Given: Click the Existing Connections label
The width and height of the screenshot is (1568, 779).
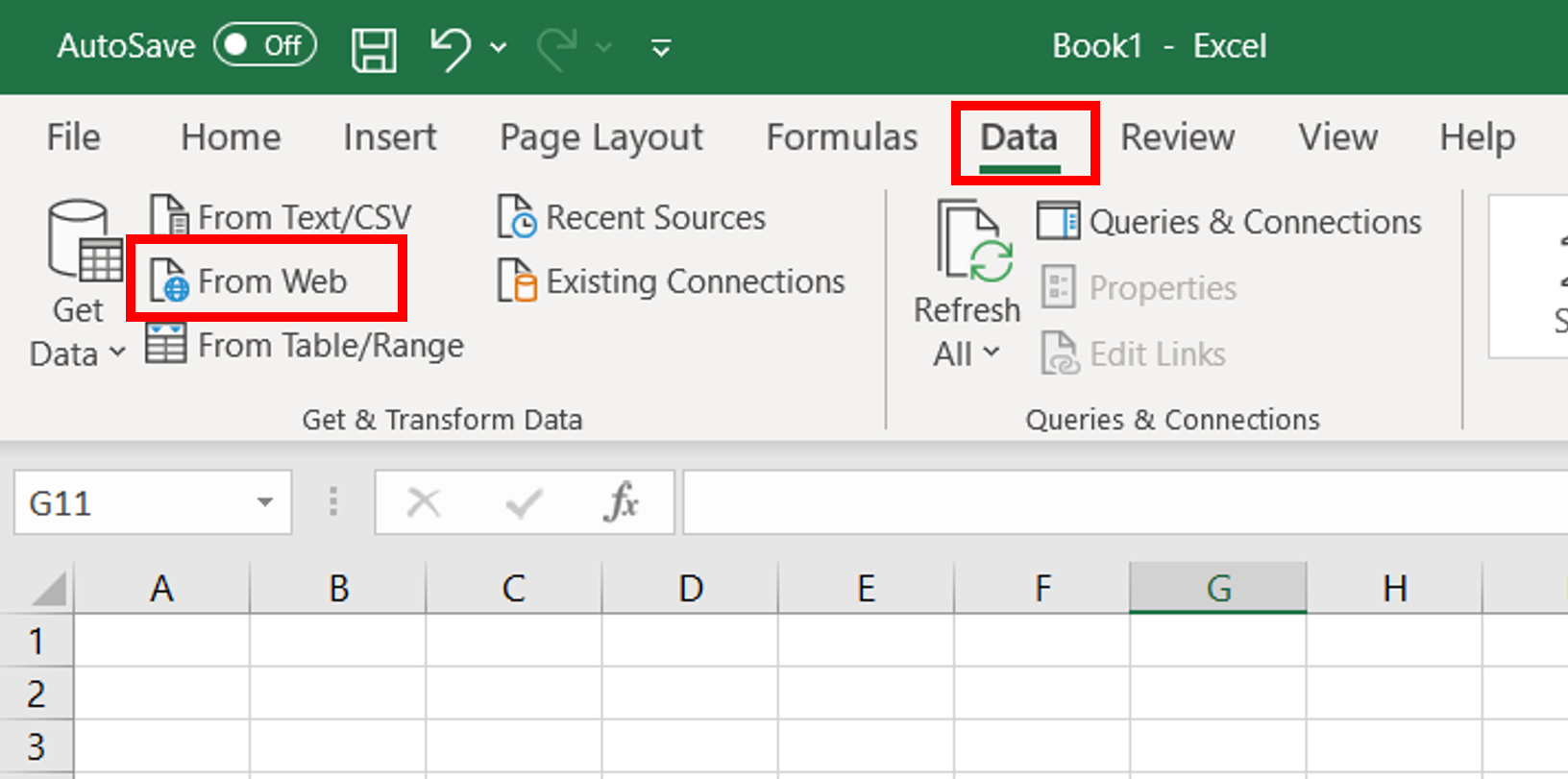Looking at the screenshot, I should 696,281.
